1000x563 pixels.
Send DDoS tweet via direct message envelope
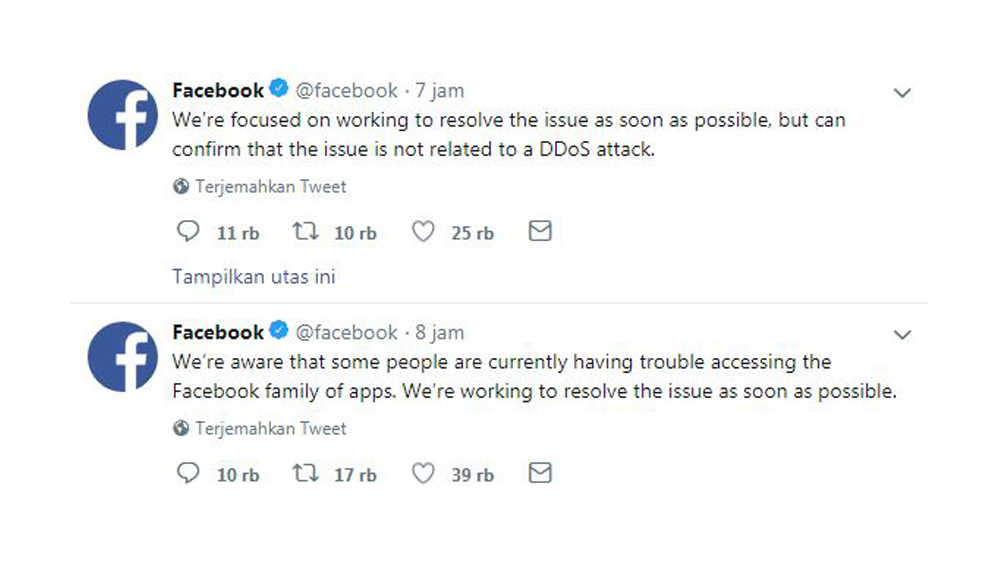pyautogui.click(x=540, y=231)
